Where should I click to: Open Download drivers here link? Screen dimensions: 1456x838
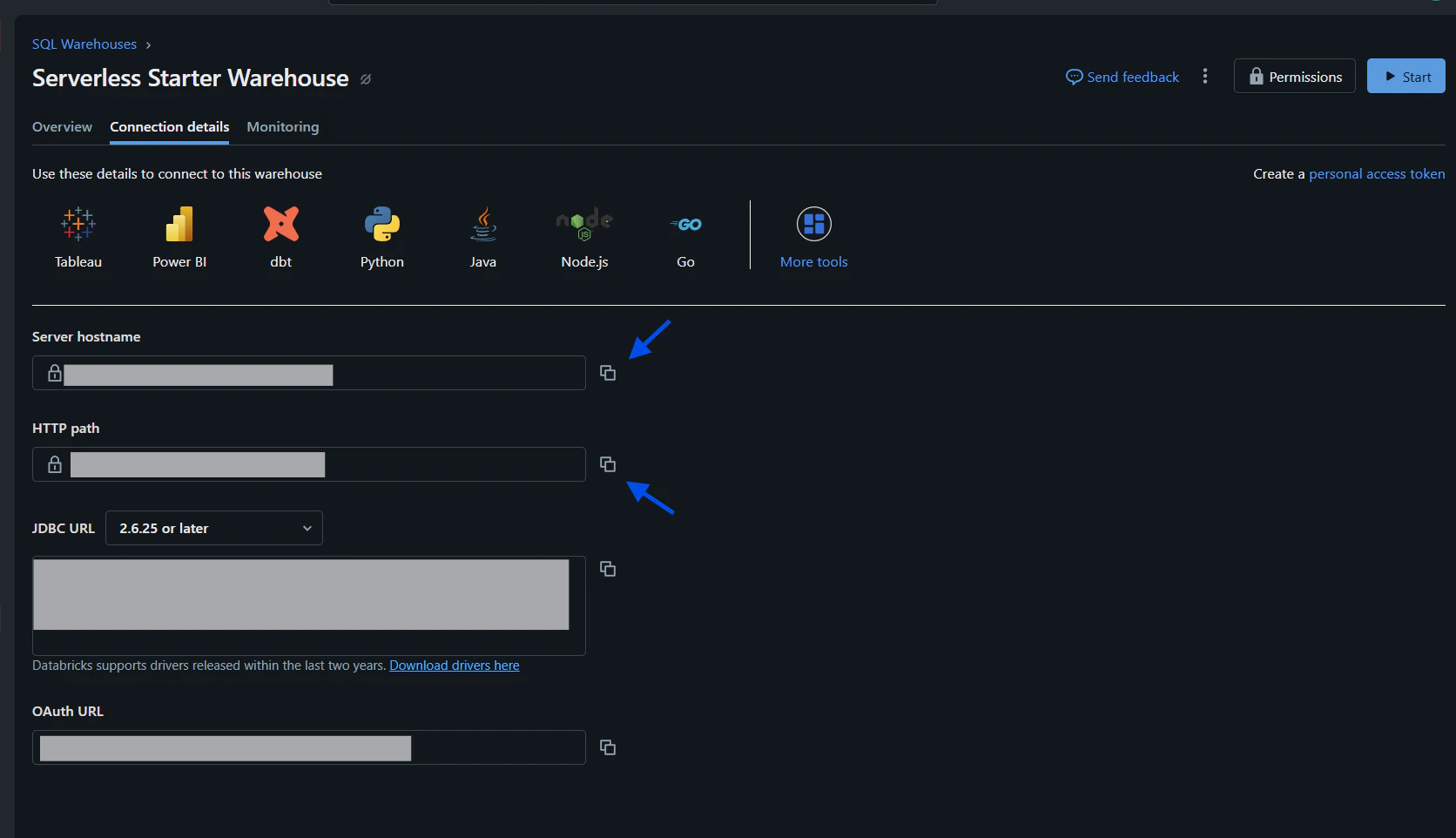click(455, 666)
